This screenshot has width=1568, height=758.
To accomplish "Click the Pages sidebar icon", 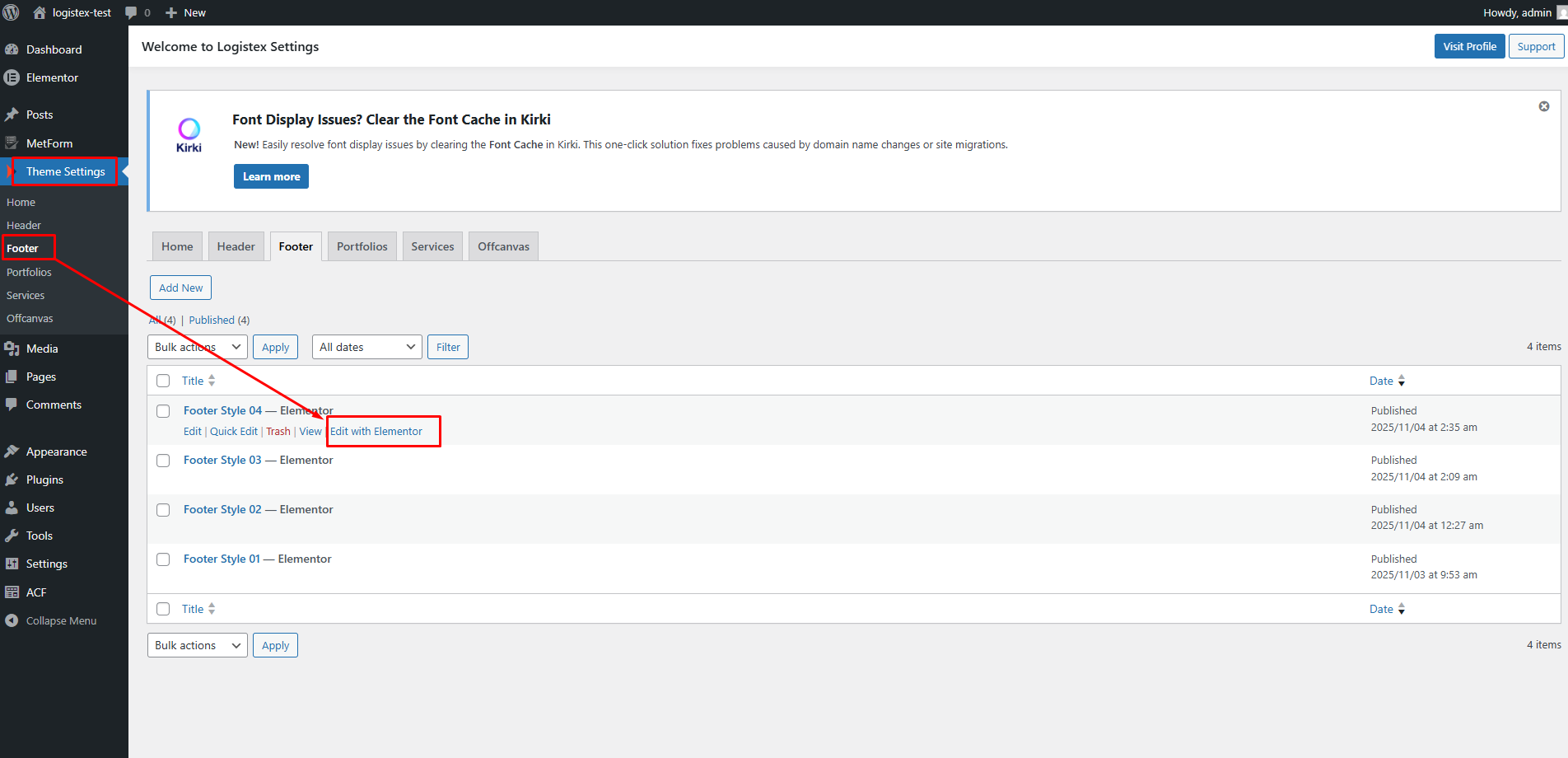I will (x=12, y=377).
